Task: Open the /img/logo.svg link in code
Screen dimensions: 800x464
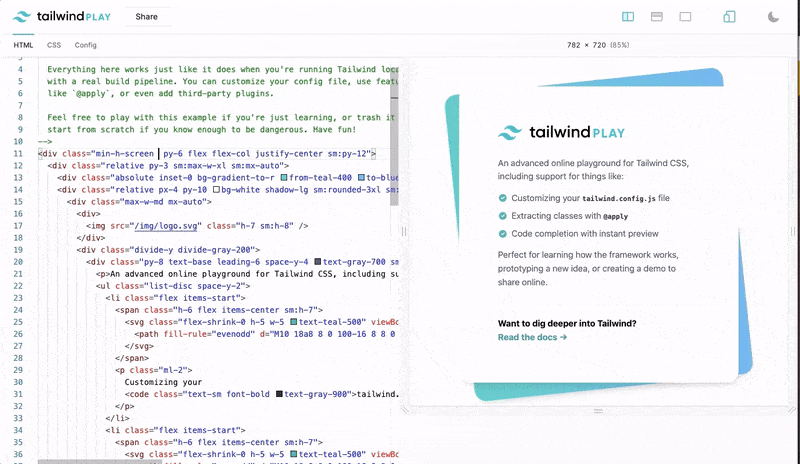Action: 166,226
